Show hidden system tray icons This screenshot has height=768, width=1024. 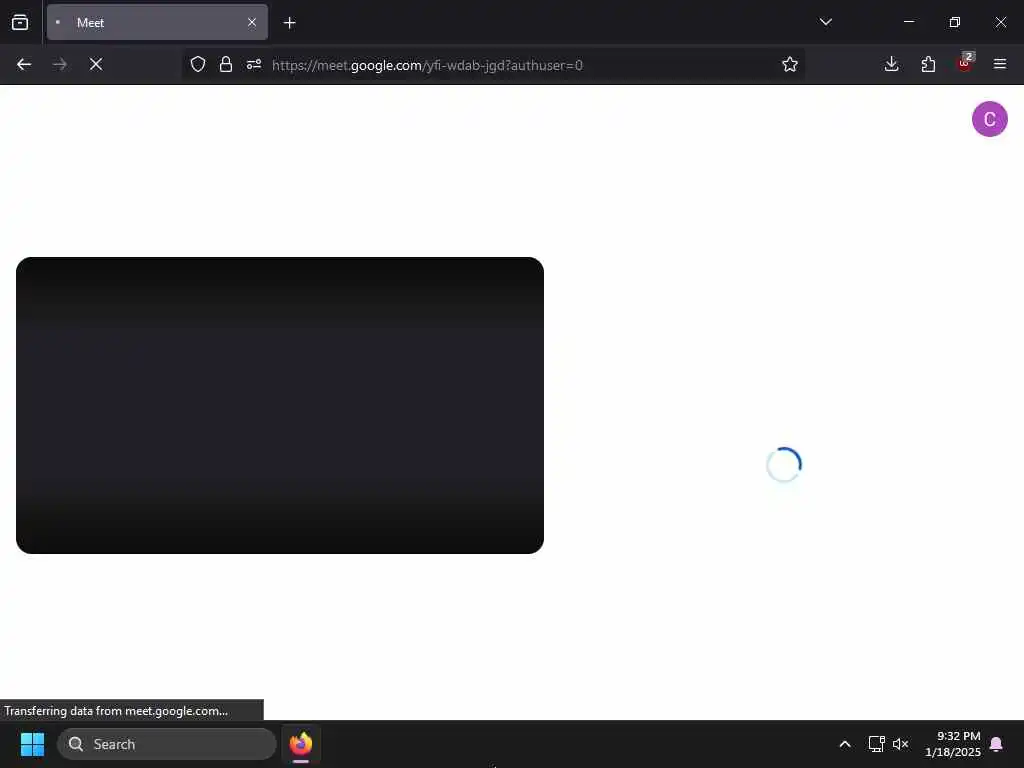[844, 744]
